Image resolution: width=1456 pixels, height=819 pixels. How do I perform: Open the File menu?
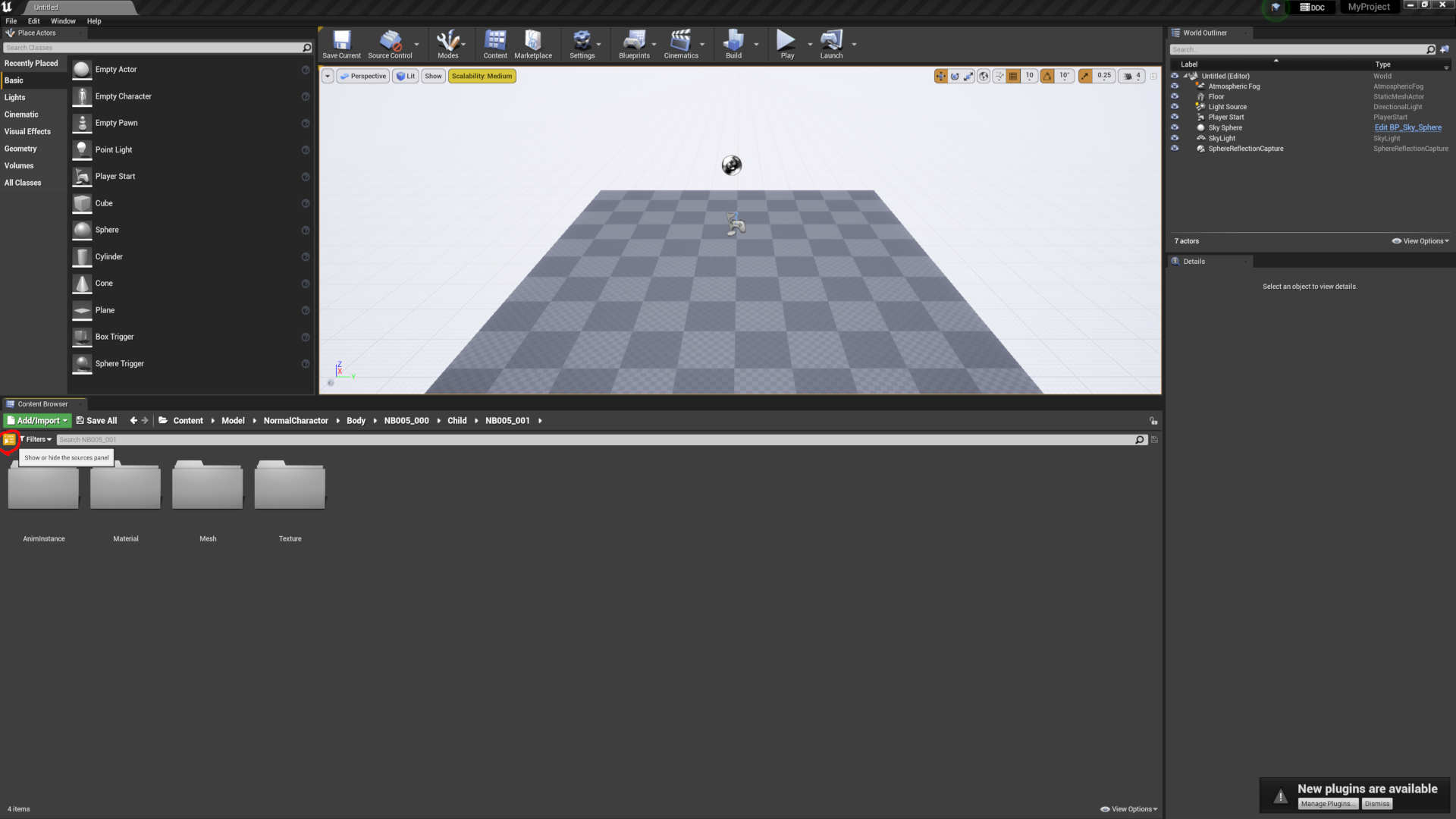pyautogui.click(x=11, y=21)
